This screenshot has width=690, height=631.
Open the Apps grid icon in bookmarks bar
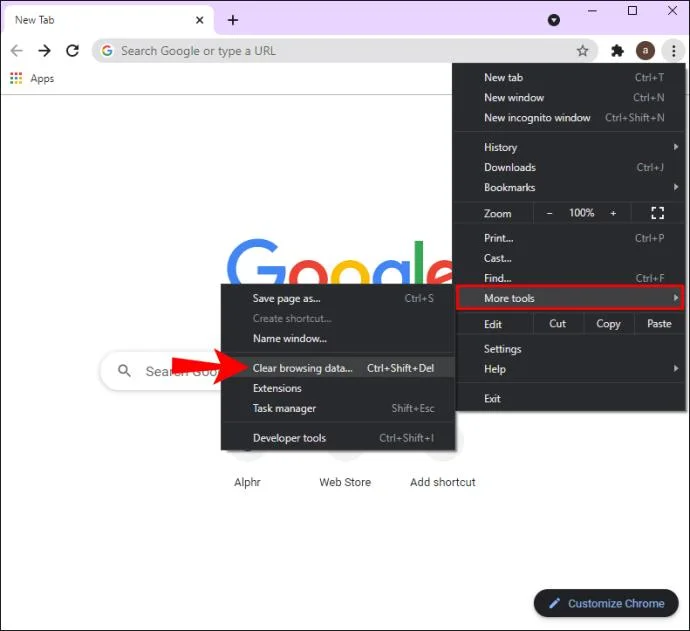tap(16, 78)
